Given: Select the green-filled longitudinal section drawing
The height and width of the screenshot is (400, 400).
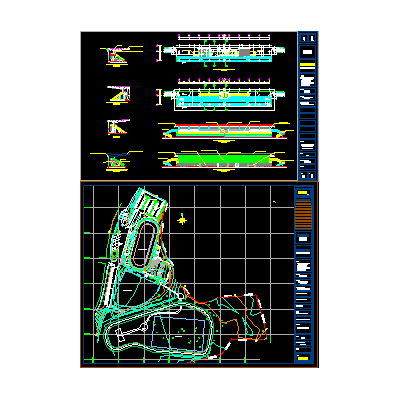Looking at the screenshot, I should 223,160.
